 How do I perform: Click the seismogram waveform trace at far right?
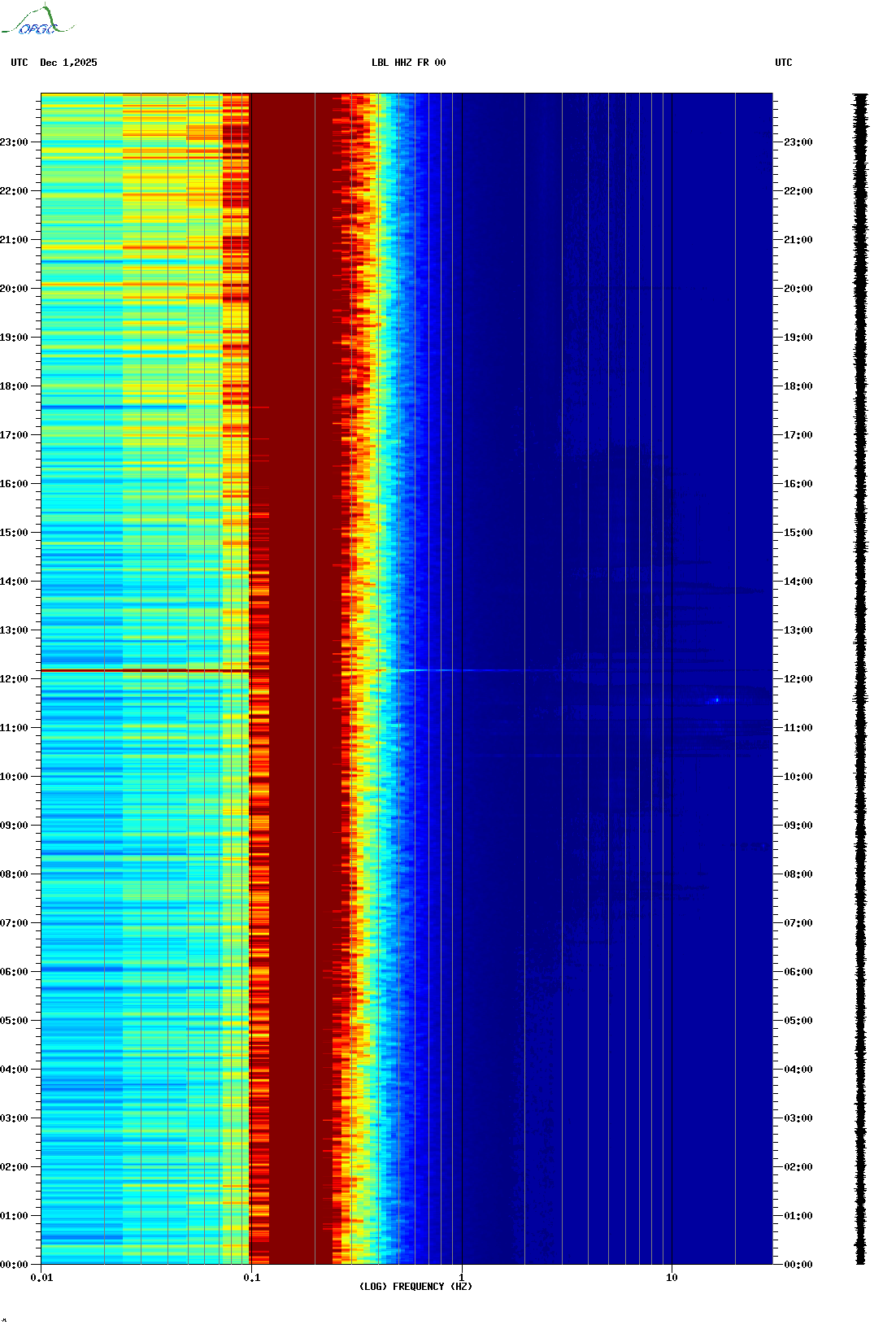tap(860, 678)
